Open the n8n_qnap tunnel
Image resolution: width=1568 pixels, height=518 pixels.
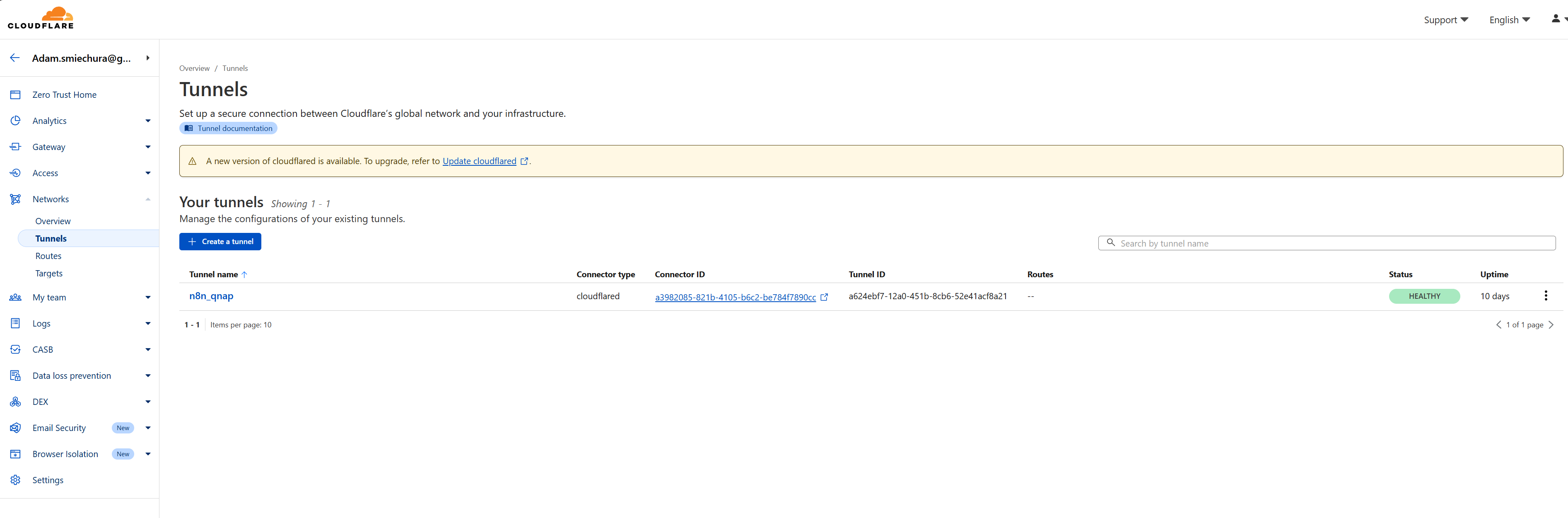211,296
